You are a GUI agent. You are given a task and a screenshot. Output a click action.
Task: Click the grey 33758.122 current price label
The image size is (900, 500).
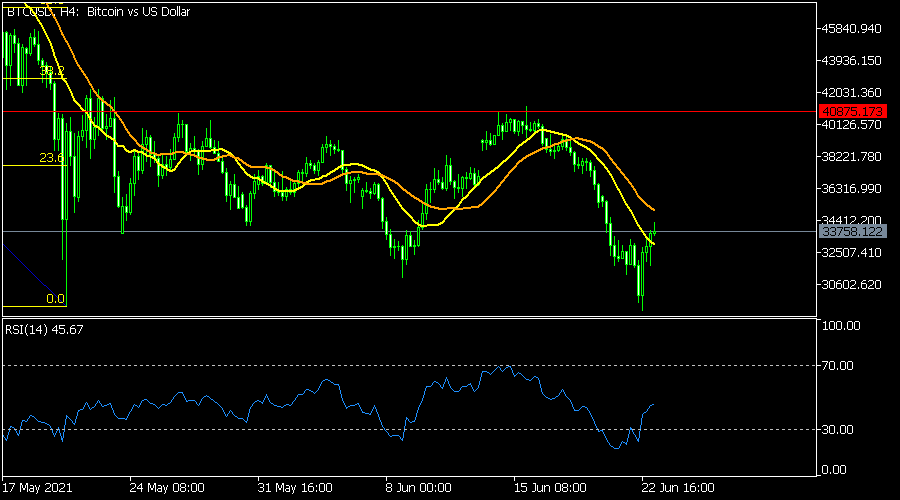(852, 231)
